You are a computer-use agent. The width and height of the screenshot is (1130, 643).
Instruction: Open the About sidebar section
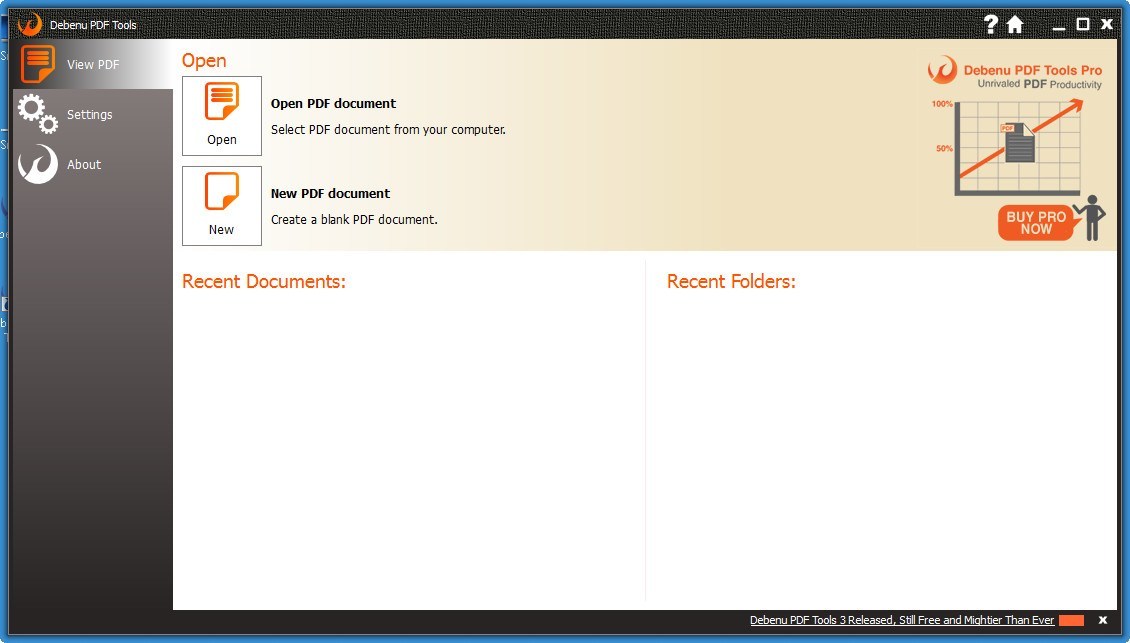(93, 164)
